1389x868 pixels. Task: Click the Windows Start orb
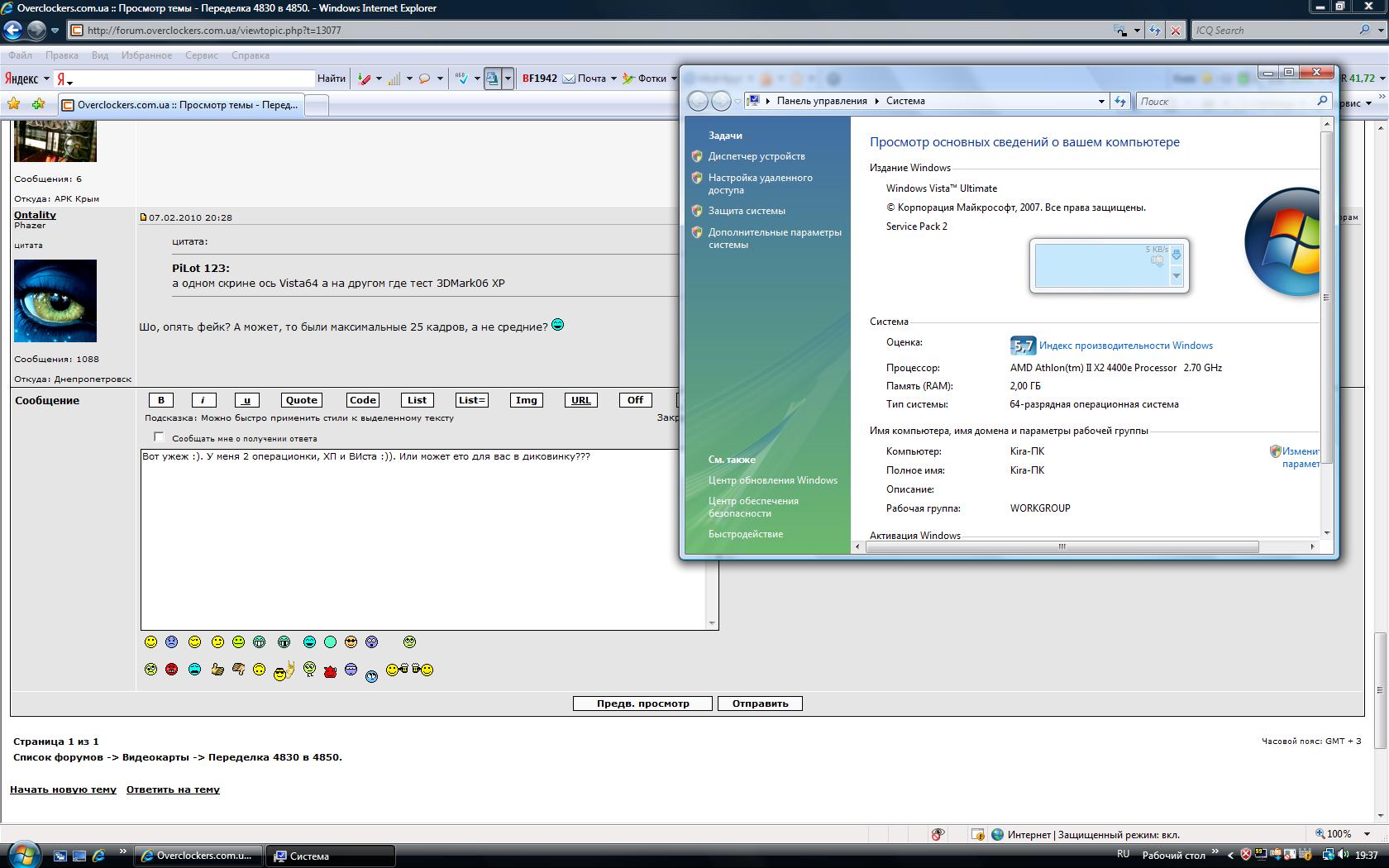click(x=22, y=854)
